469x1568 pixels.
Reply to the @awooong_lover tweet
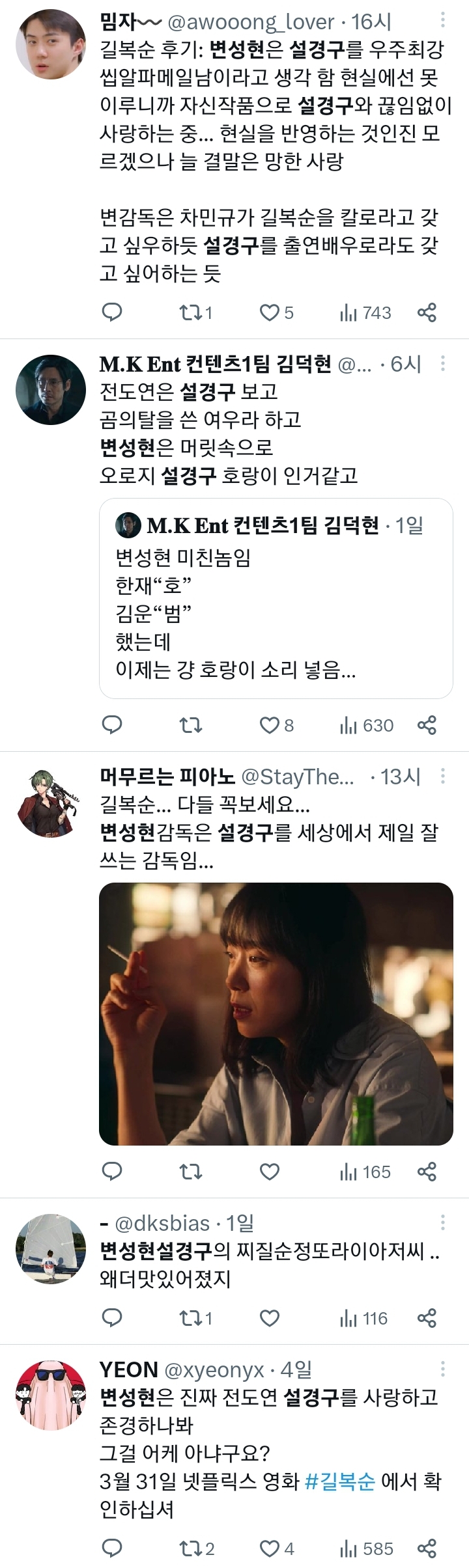point(112,312)
